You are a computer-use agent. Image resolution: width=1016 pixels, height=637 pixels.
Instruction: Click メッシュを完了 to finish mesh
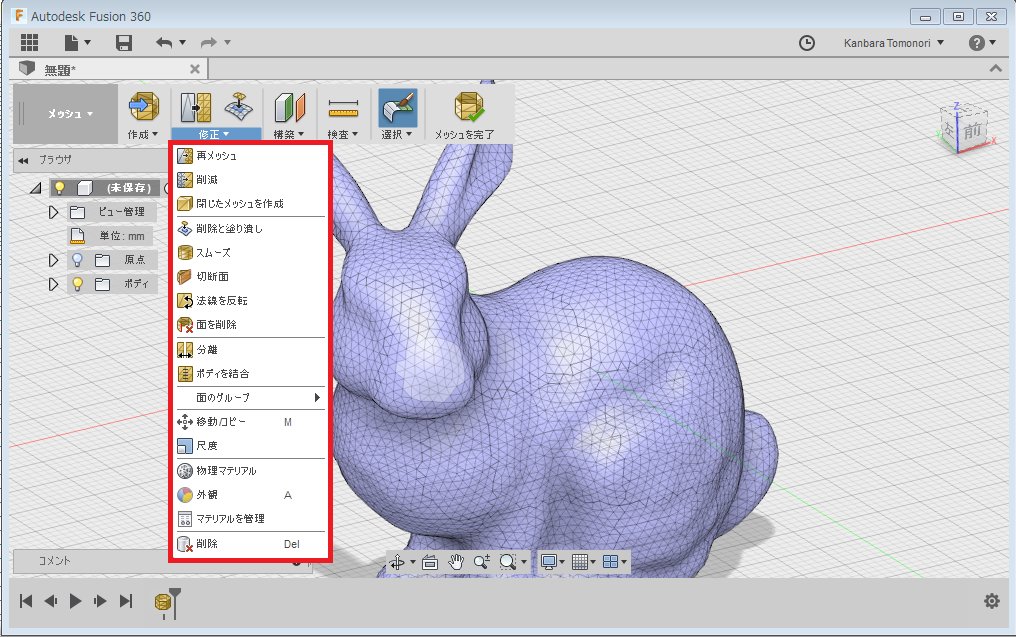(x=465, y=115)
